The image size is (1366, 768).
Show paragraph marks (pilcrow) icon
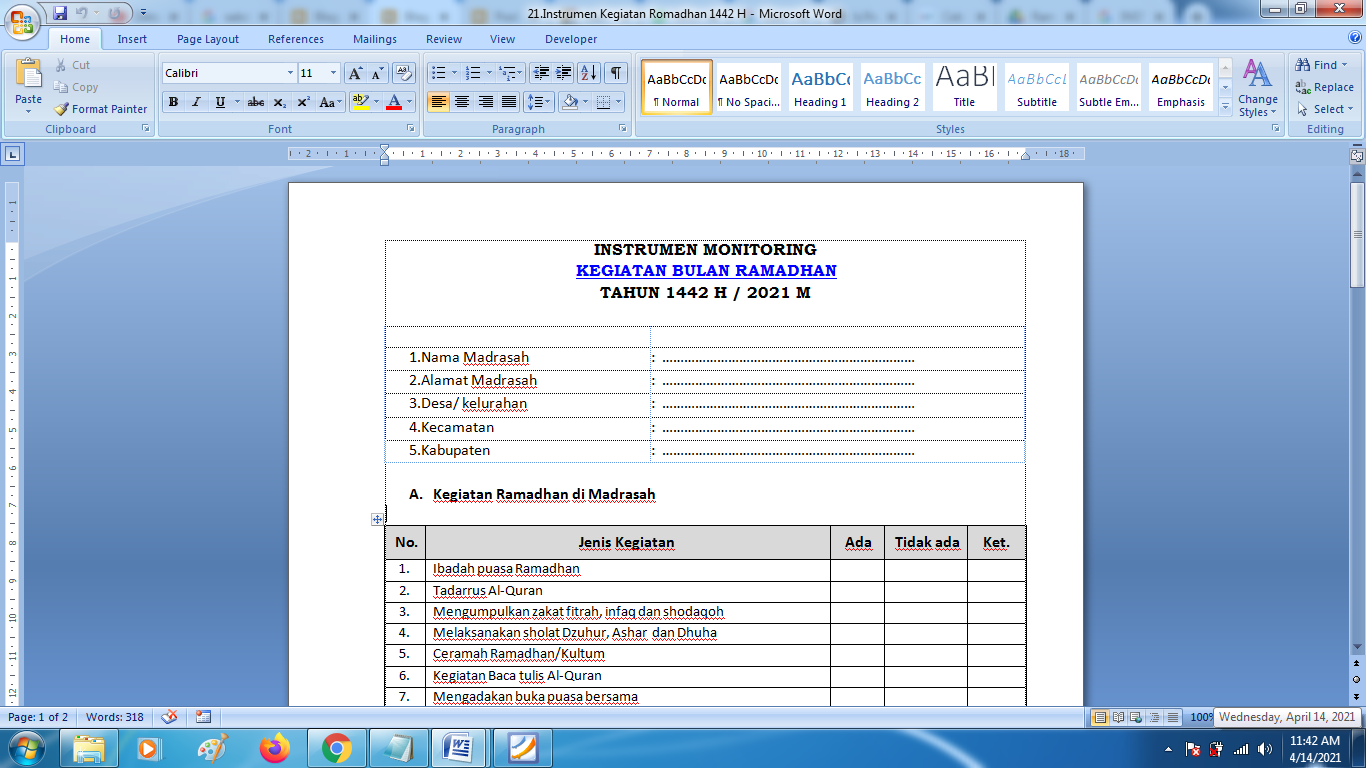coord(616,73)
